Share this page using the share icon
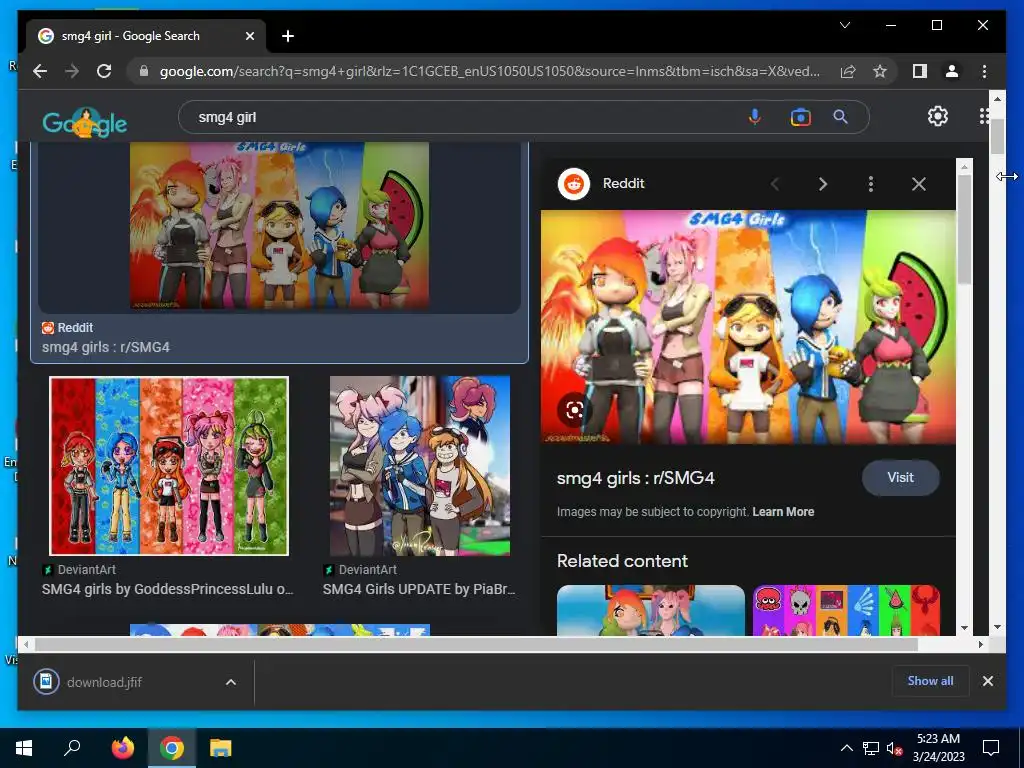The image size is (1024, 768). (x=848, y=71)
